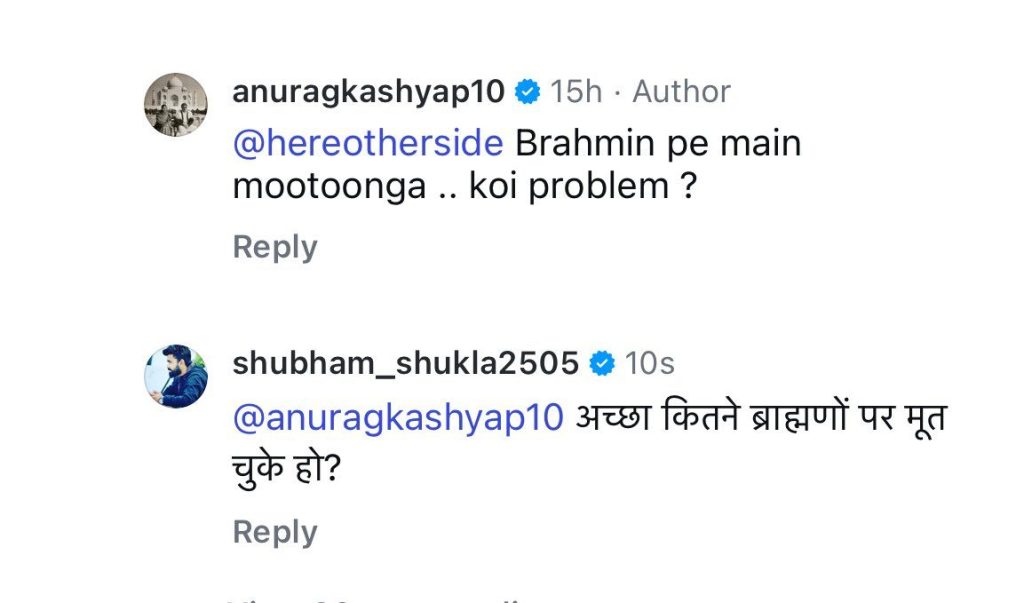Open shubham_shukla2505's profile picture
This screenshot has width=1024, height=603.
[177, 376]
